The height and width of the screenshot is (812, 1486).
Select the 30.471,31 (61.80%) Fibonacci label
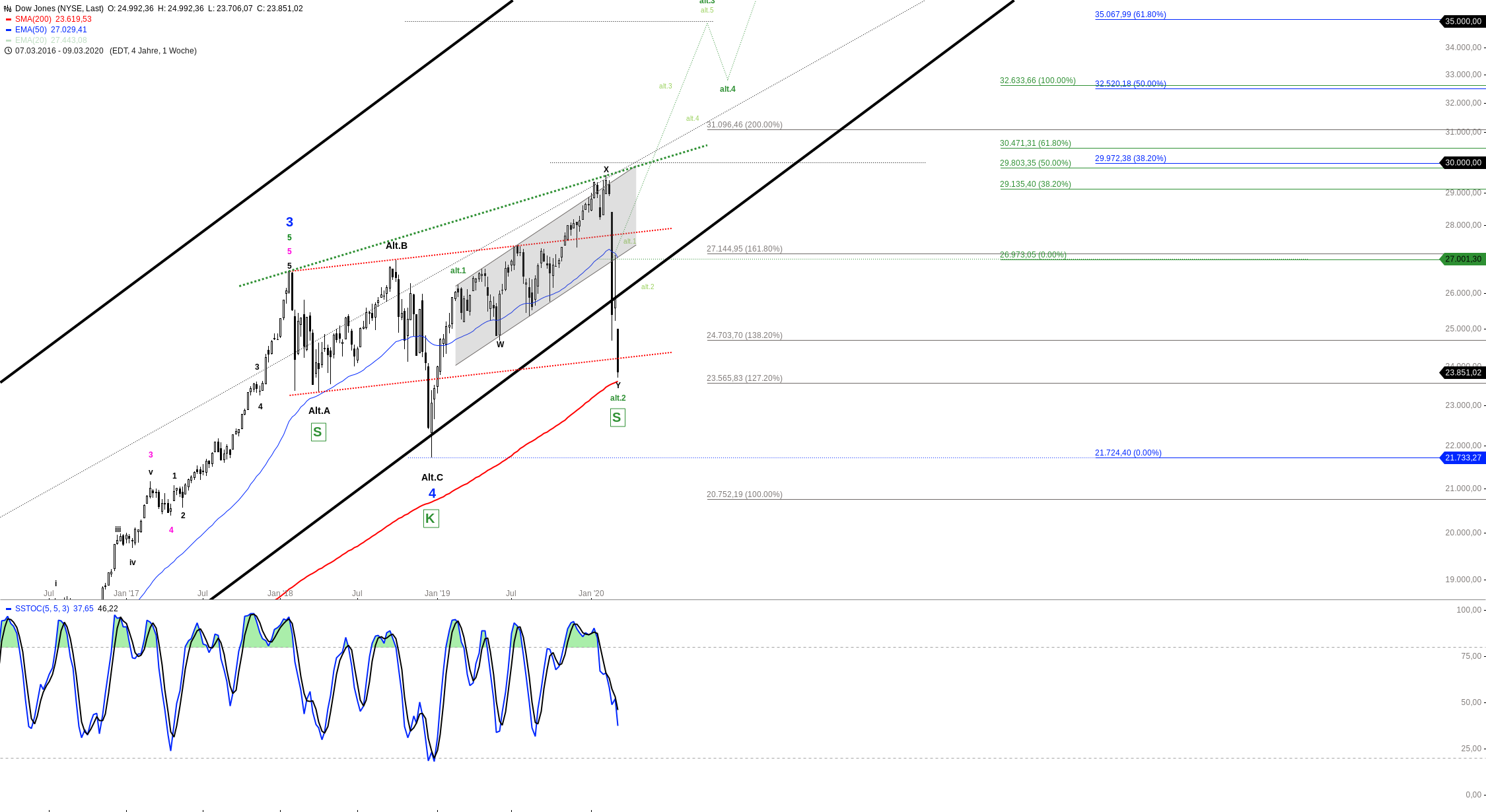pyautogui.click(x=1035, y=143)
